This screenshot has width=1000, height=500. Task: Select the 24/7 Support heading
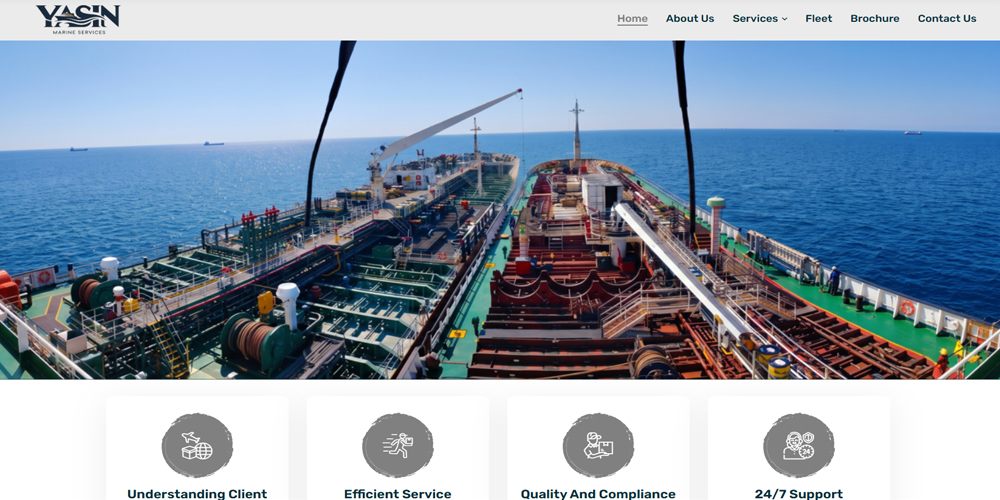(798, 494)
